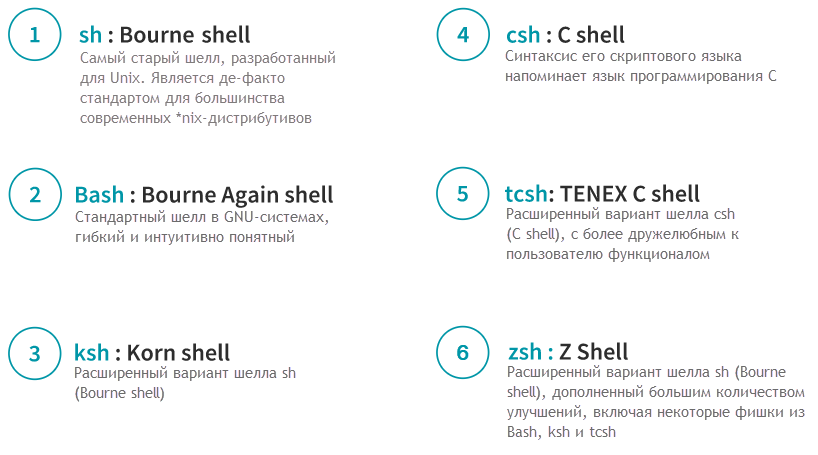Viewport: 818px width, 455px height.
Task: Open the 'tcsh: TENEX C shell' heading
Action: click(603, 194)
